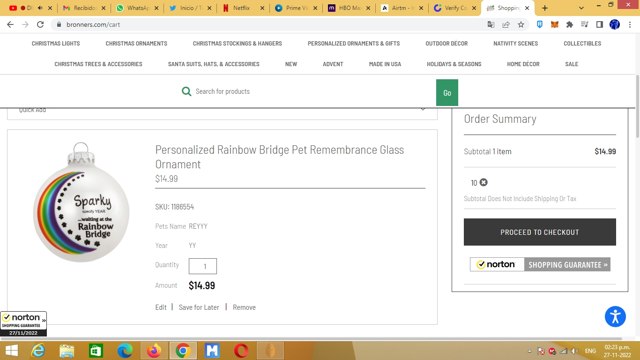
Task: Switch to the Prime Video tab
Action: tap(296, 8)
